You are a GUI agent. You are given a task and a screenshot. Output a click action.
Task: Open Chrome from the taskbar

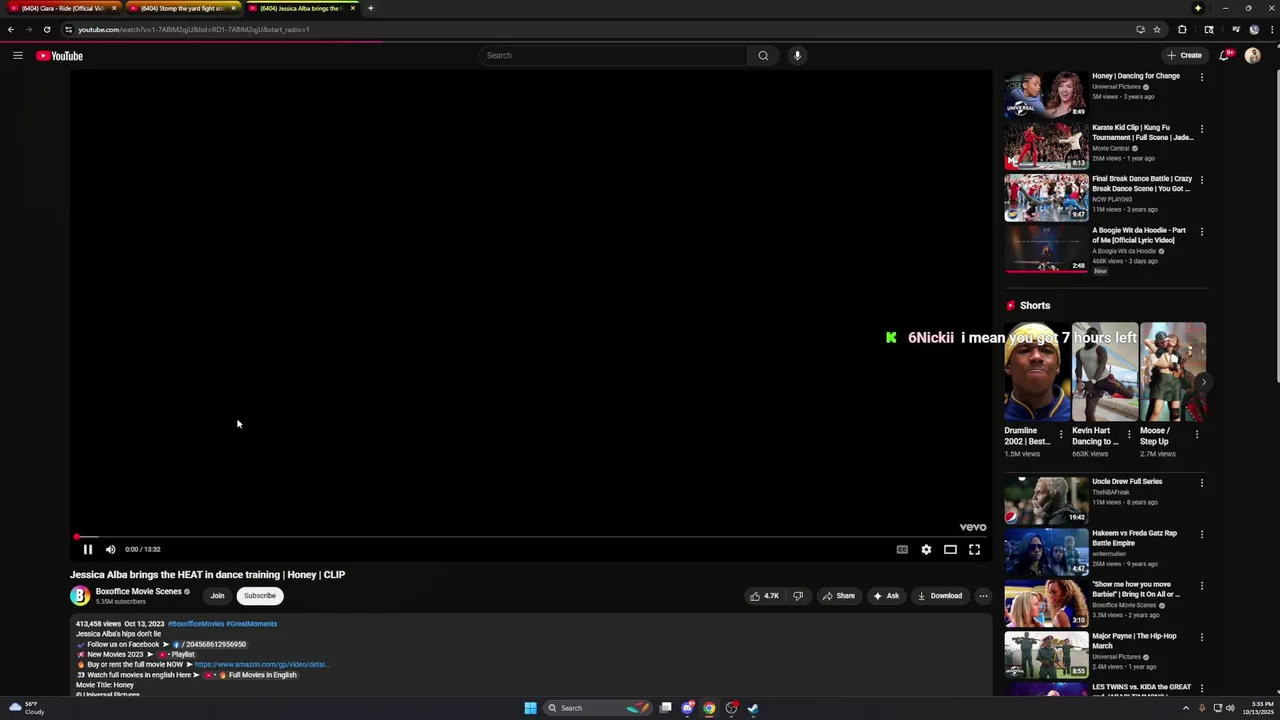tap(709, 708)
